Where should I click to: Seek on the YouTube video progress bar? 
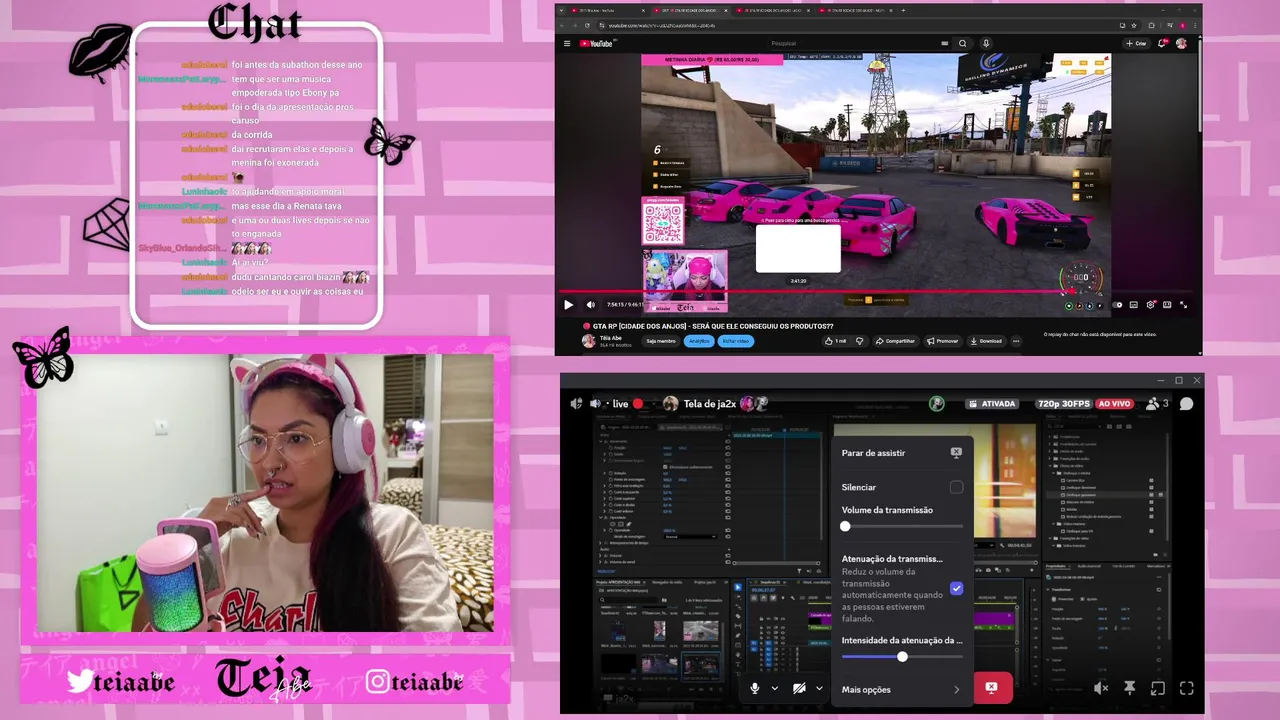[878, 292]
